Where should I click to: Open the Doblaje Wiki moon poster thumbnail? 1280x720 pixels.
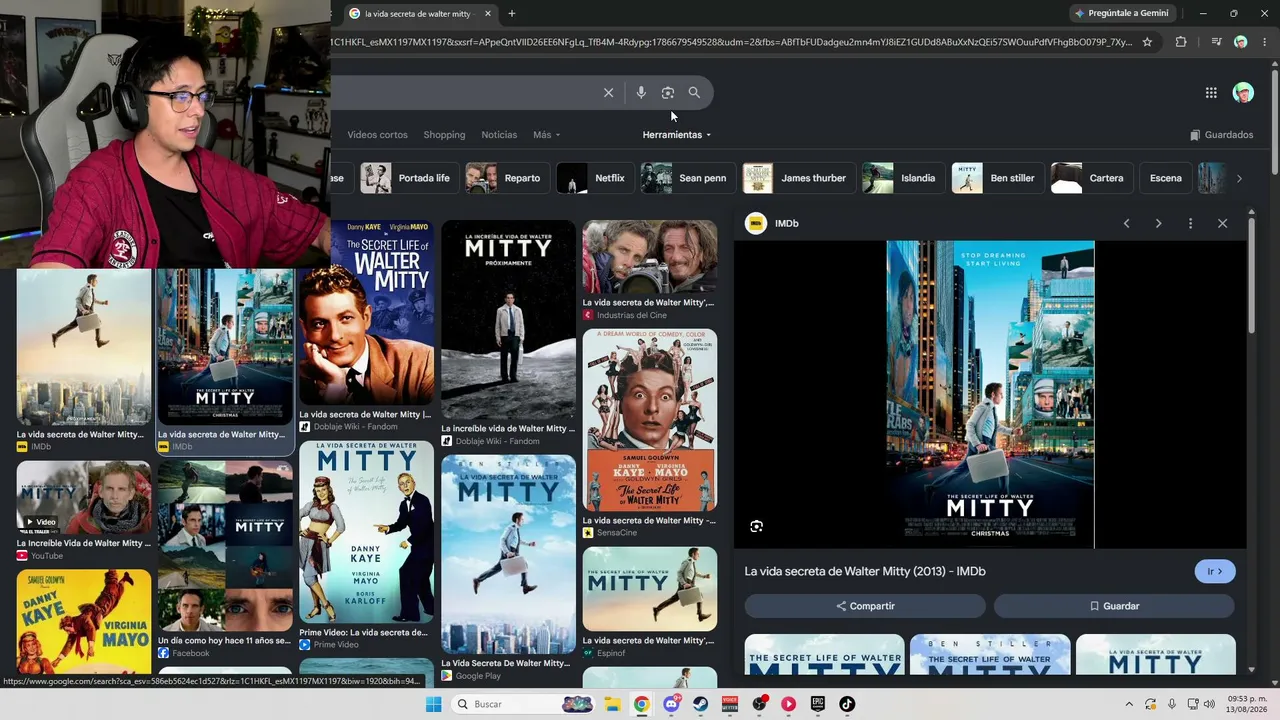[508, 320]
